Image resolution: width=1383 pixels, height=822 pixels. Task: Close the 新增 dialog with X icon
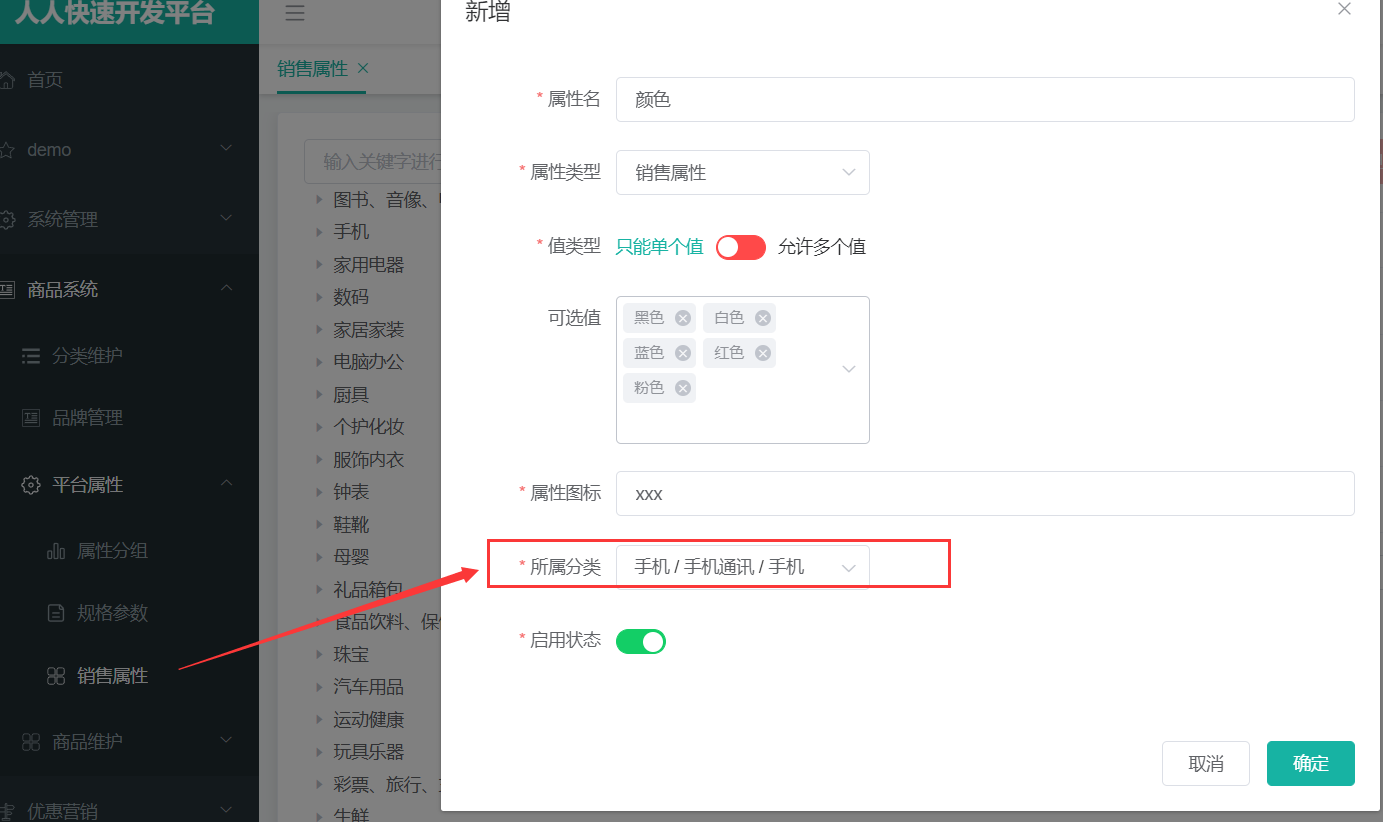click(x=1344, y=9)
